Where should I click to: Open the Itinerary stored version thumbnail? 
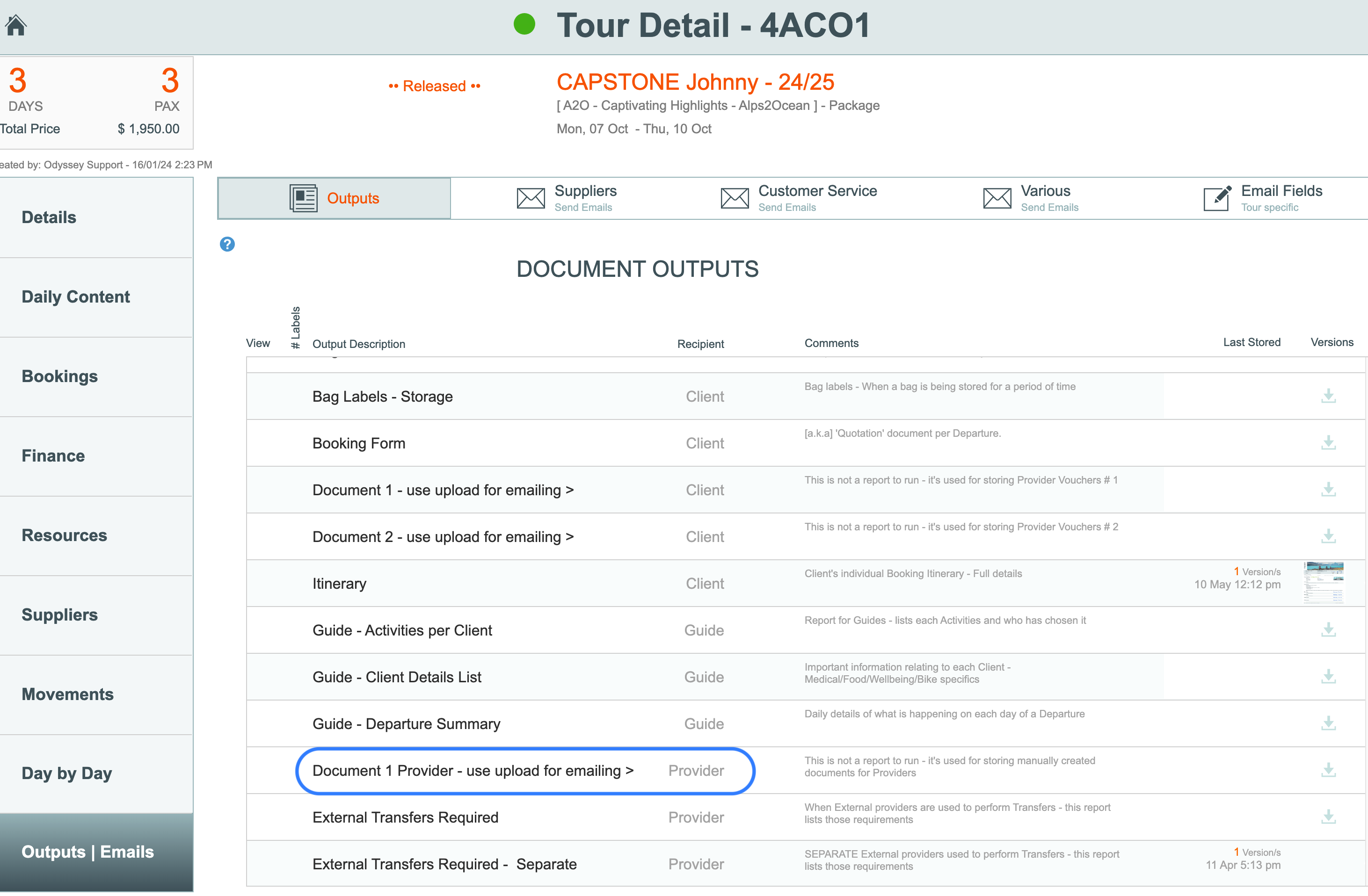coord(1323,584)
